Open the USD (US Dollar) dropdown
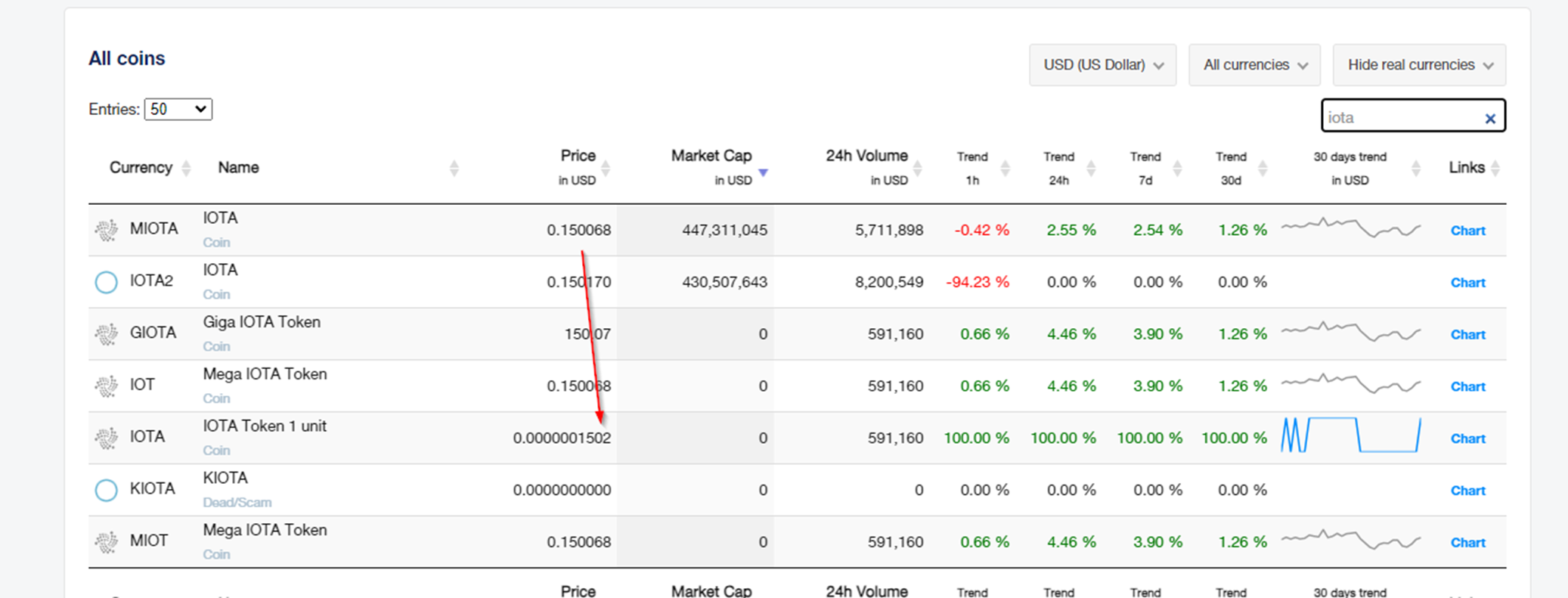Screen dimensions: 1568x598 (1102, 65)
